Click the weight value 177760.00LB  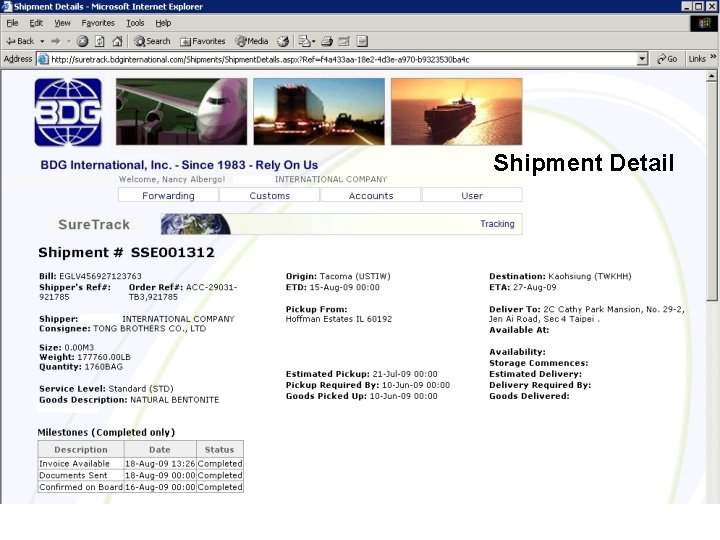coord(104,357)
